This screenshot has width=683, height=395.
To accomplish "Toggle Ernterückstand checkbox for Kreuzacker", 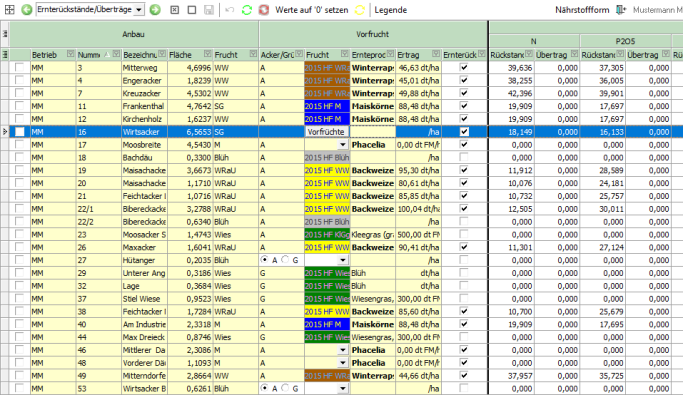I will [464, 93].
